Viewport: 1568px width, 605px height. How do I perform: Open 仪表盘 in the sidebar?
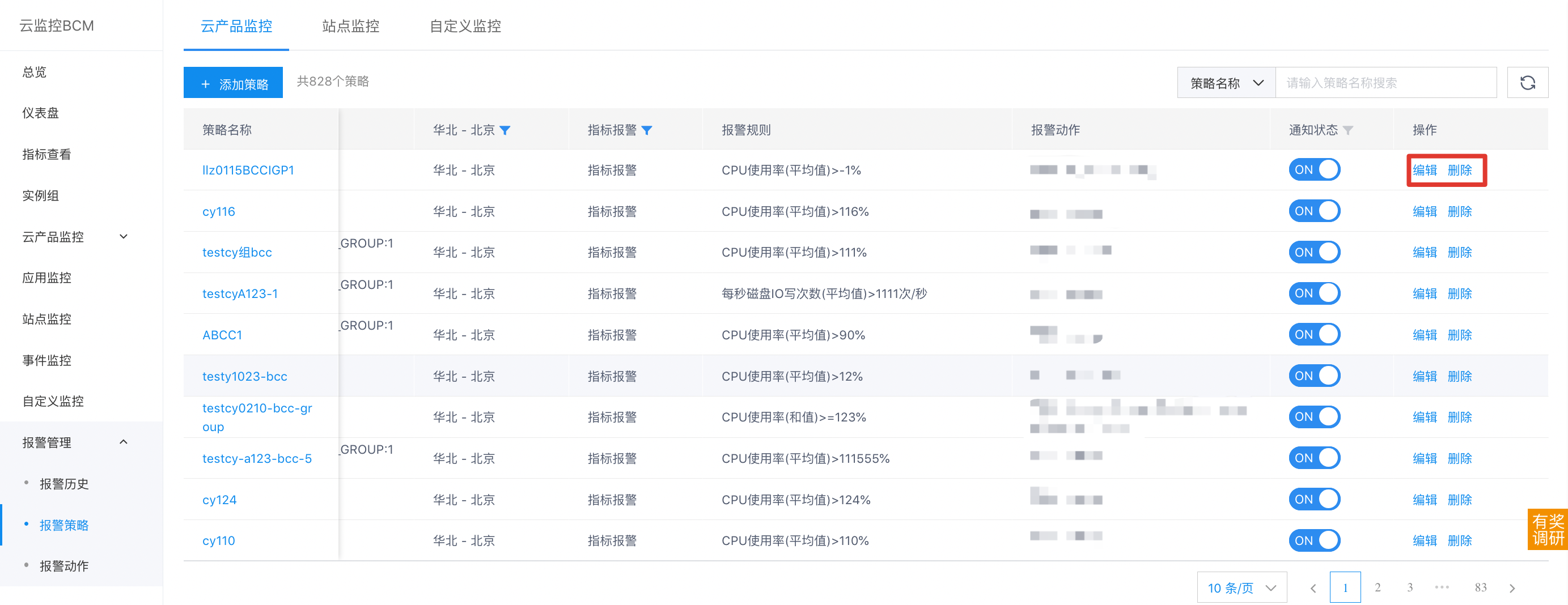pyautogui.click(x=40, y=113)
